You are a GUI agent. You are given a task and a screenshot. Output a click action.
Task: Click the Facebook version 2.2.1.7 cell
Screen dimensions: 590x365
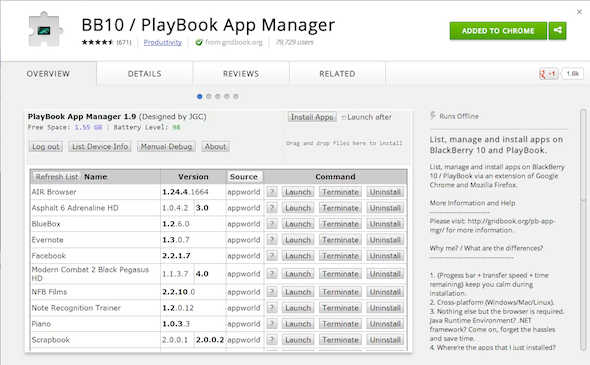(x=193, y=256)
